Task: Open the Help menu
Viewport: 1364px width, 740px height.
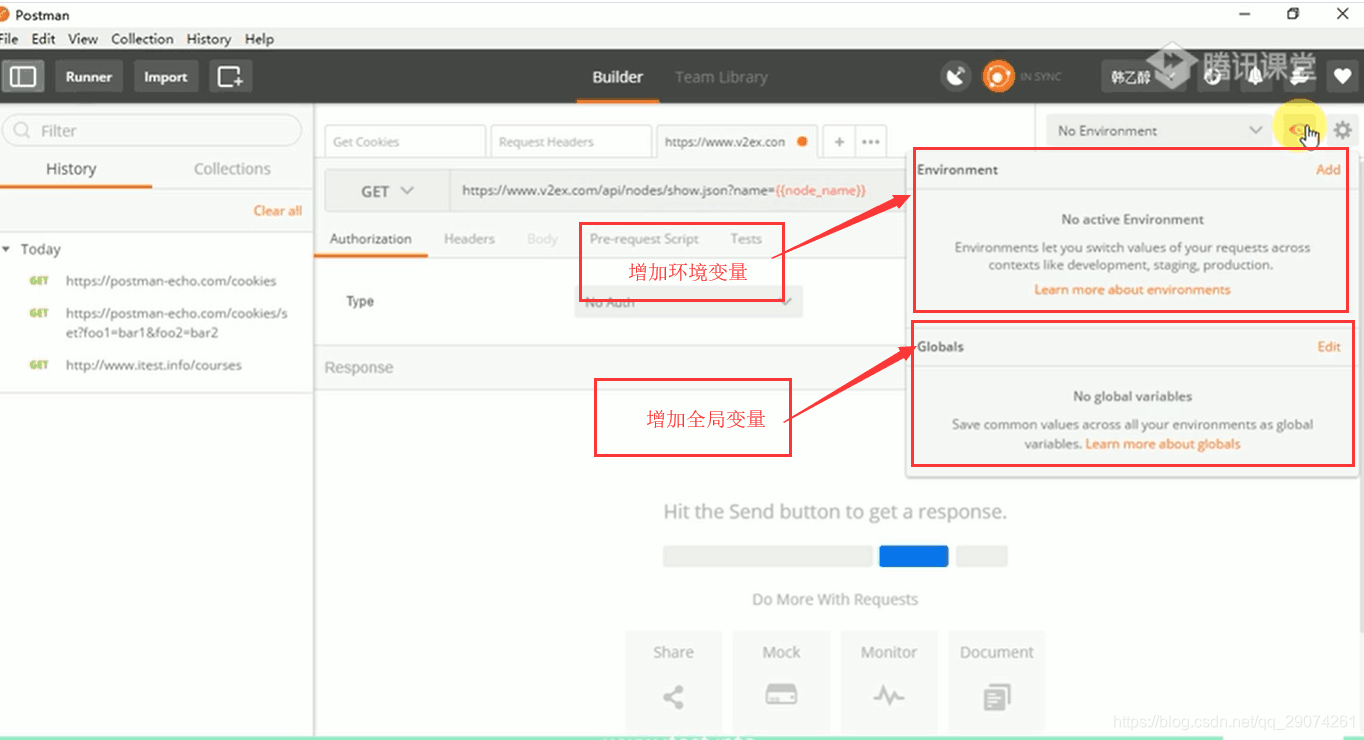Action: pyautogui.click(x=259, y=39)
